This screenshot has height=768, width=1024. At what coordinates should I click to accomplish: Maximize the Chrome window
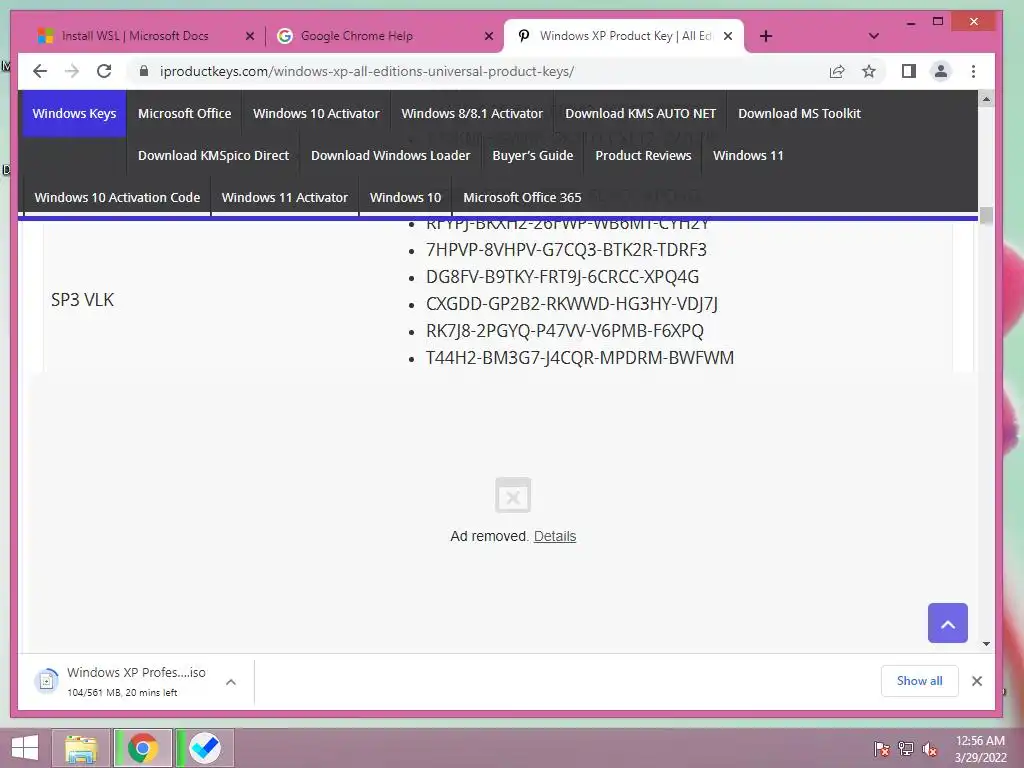[x=938, y=22]
